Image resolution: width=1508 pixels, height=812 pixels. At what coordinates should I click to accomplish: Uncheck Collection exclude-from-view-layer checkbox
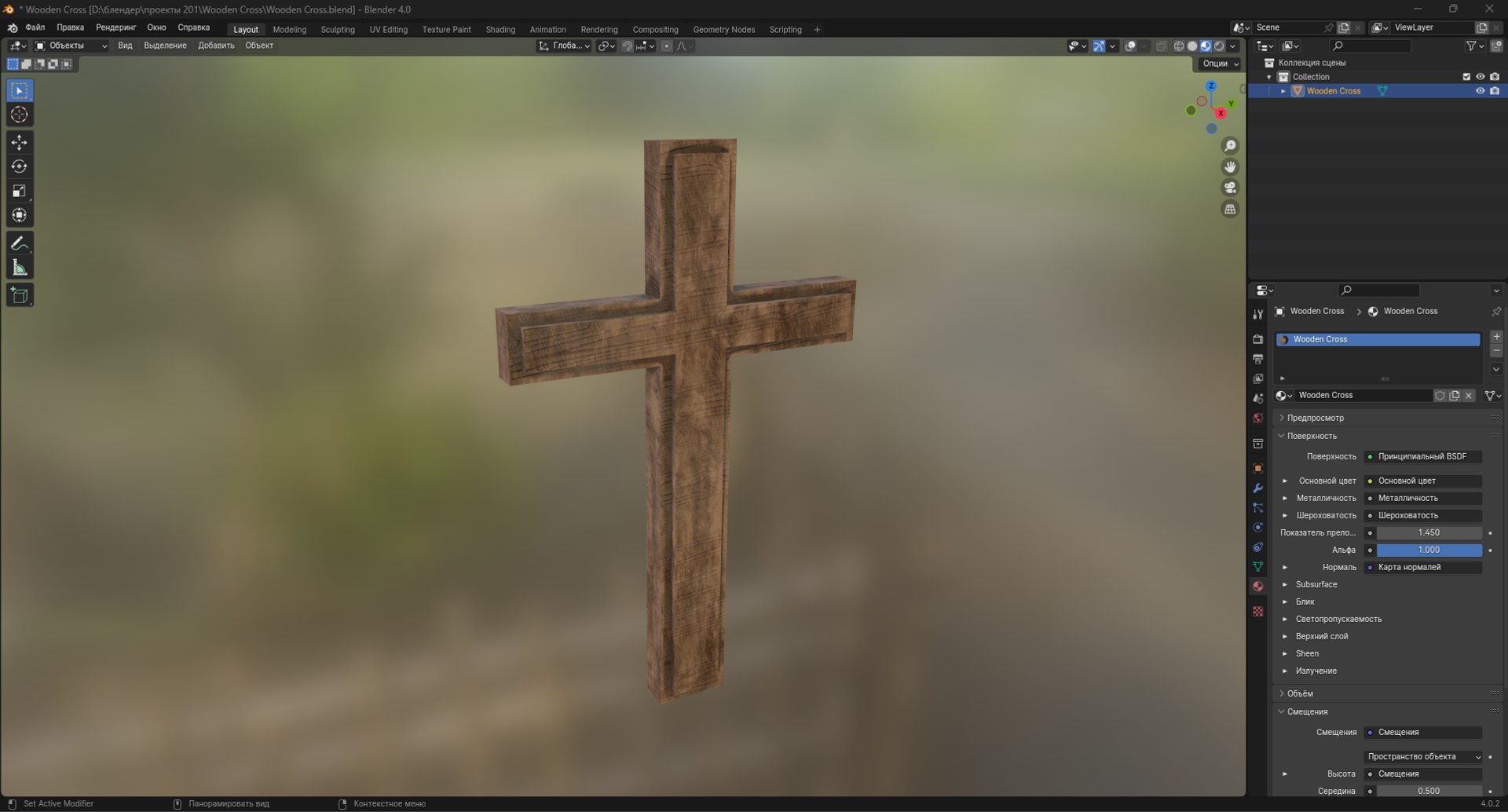tap(1466, 77)
